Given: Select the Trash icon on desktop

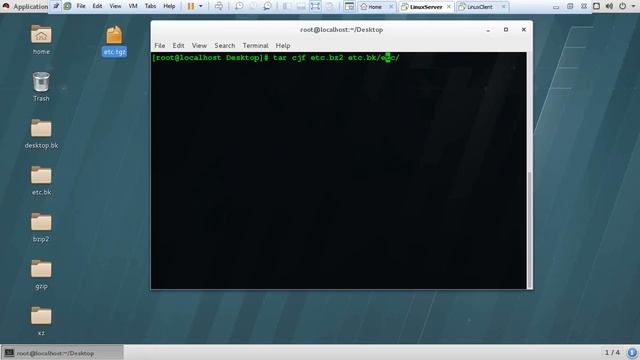Looking at the screenshot, I should point(41,87).
